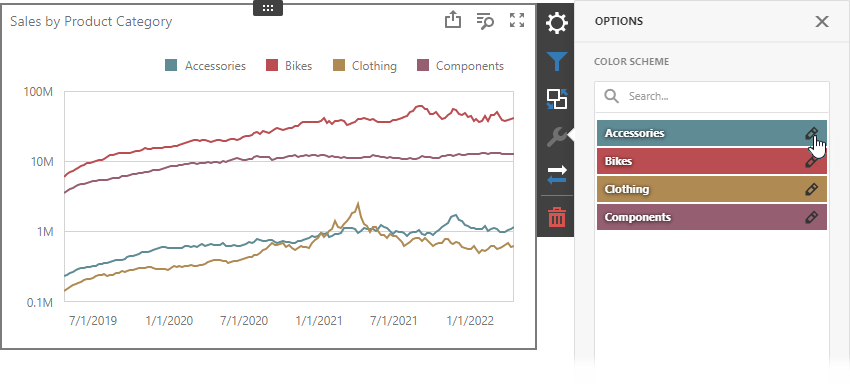Click the Sales by Product Category title

pyautogui.click(x=91, y=22)
